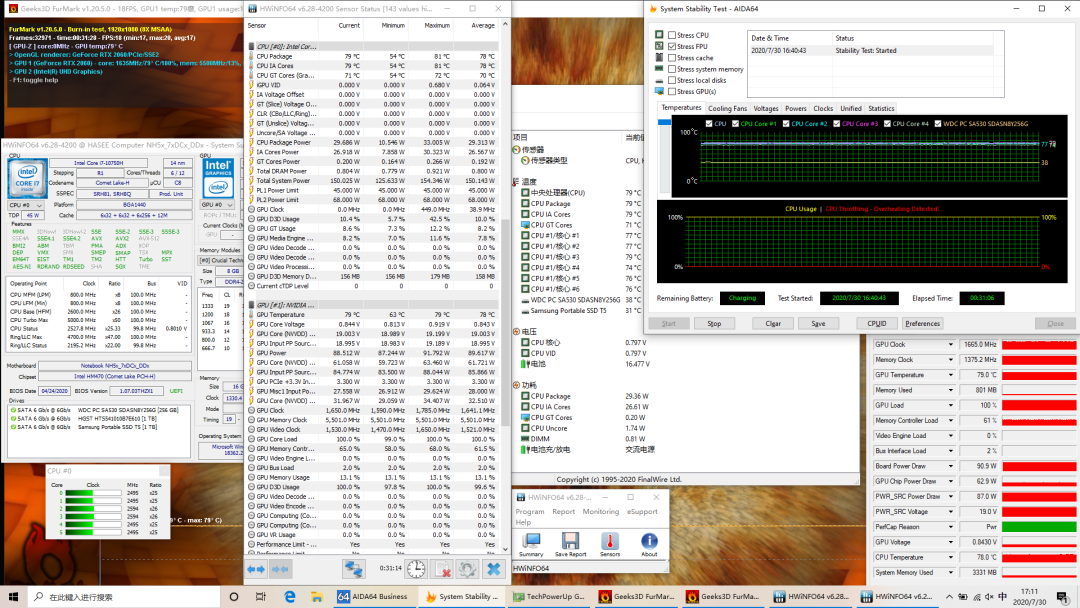Click the About info icon
Viewport: 1080px width, 608px height.
(650, 542)
